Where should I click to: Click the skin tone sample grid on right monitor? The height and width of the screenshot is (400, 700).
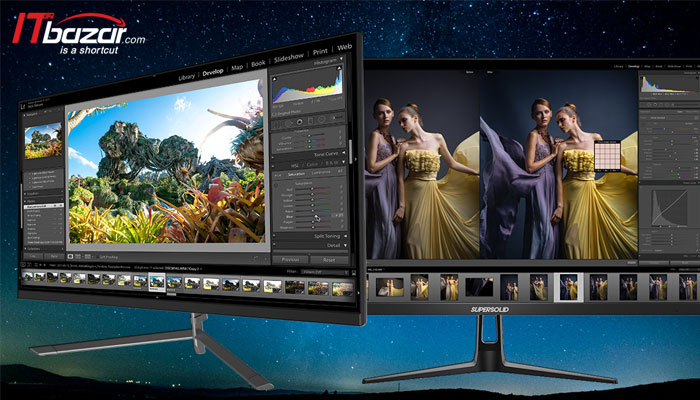pyautogui.click(x=607, y=156)
